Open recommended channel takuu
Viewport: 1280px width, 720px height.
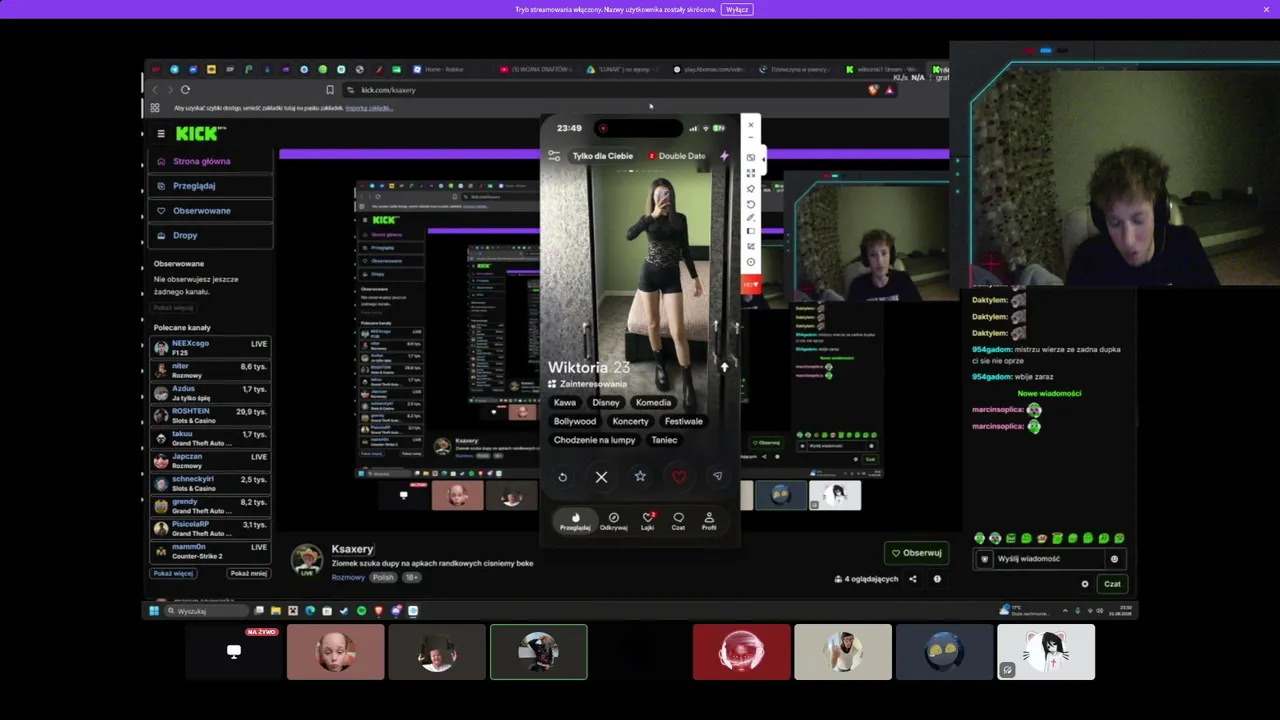pos(210,438)
